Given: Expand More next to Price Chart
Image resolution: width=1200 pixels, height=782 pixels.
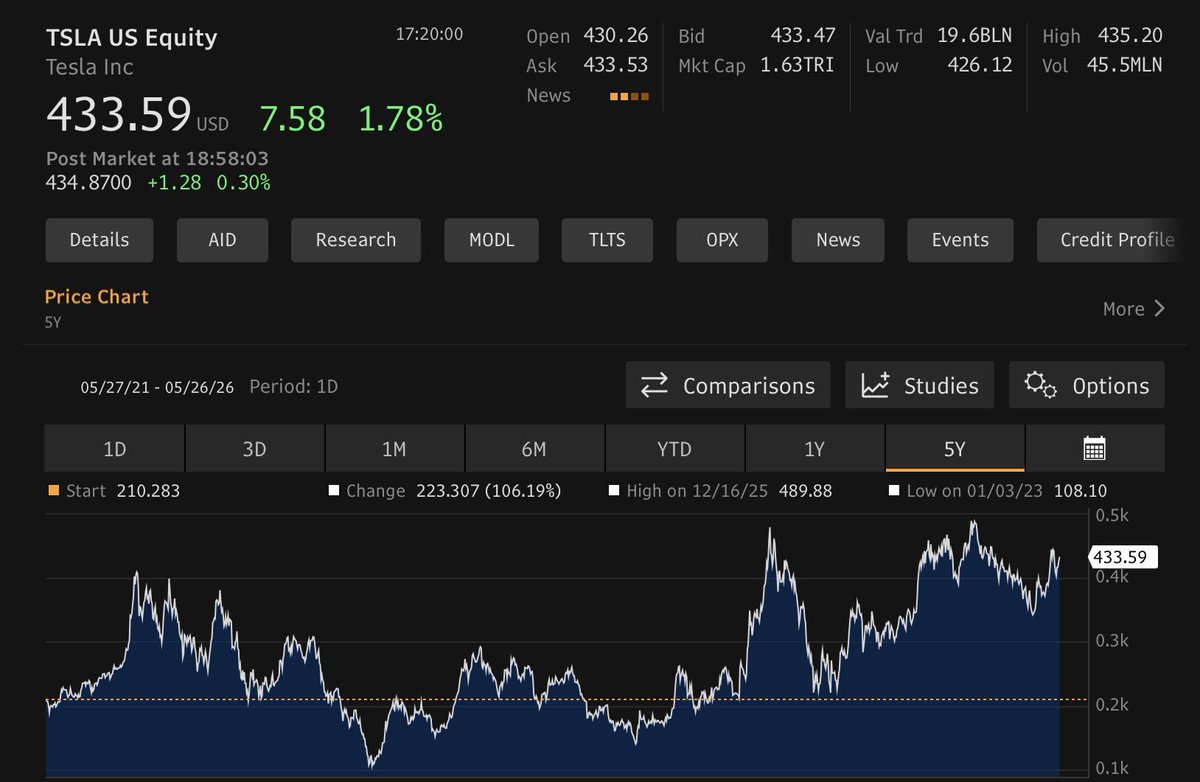Looking at the screenshot, I should [1134, 309].
